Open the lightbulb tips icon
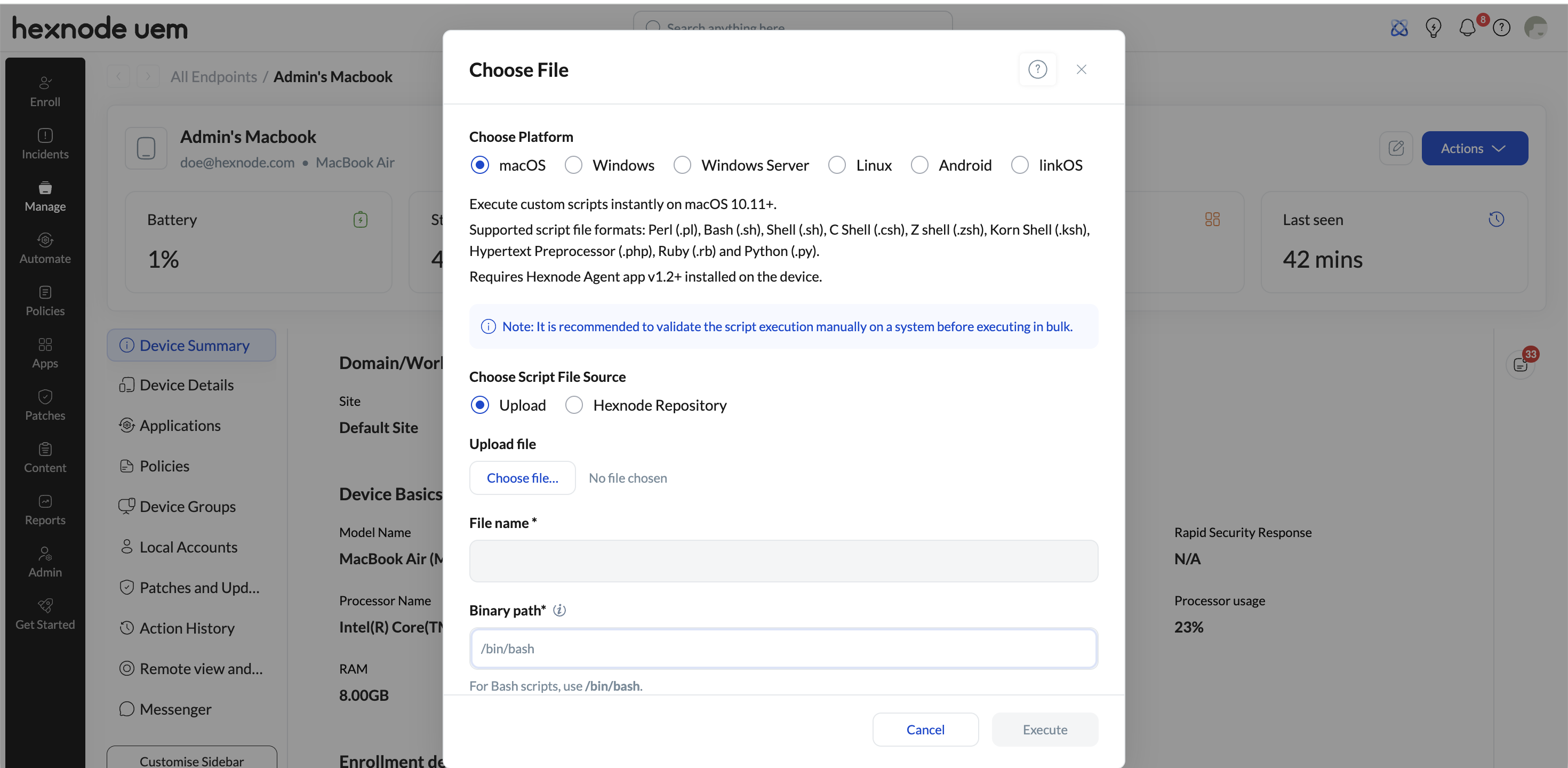The height and width of the screenshot is (768, 1568). point(1433,27)
